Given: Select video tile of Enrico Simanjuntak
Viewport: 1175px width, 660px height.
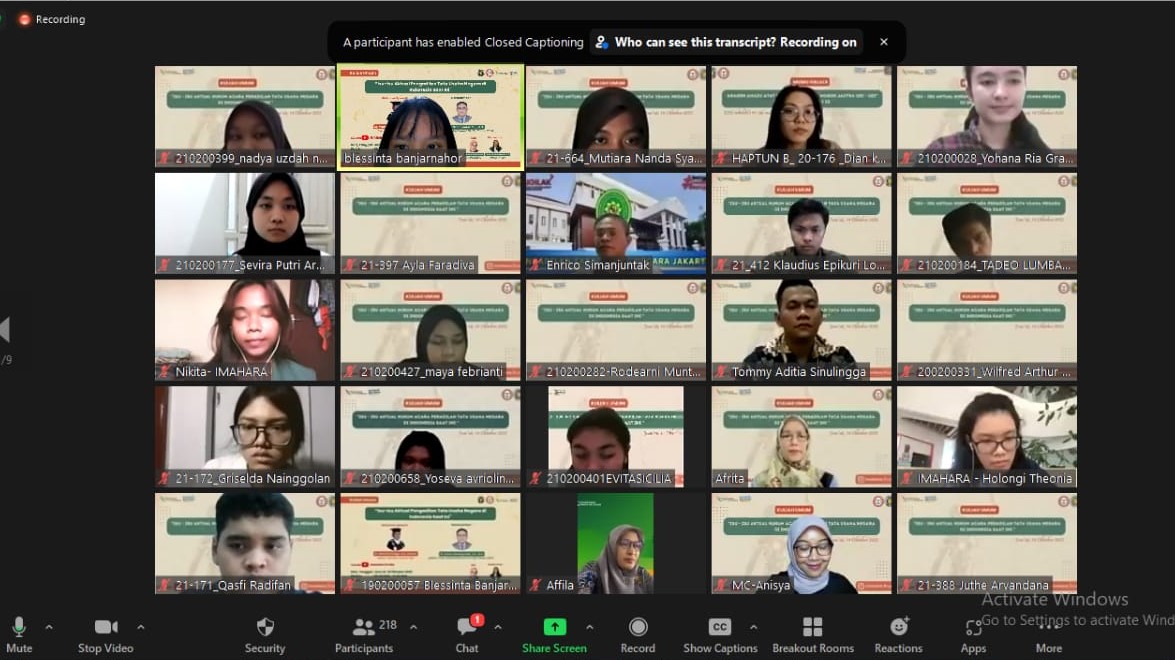Looking at the screenshot, I should [x=616, y=223].
